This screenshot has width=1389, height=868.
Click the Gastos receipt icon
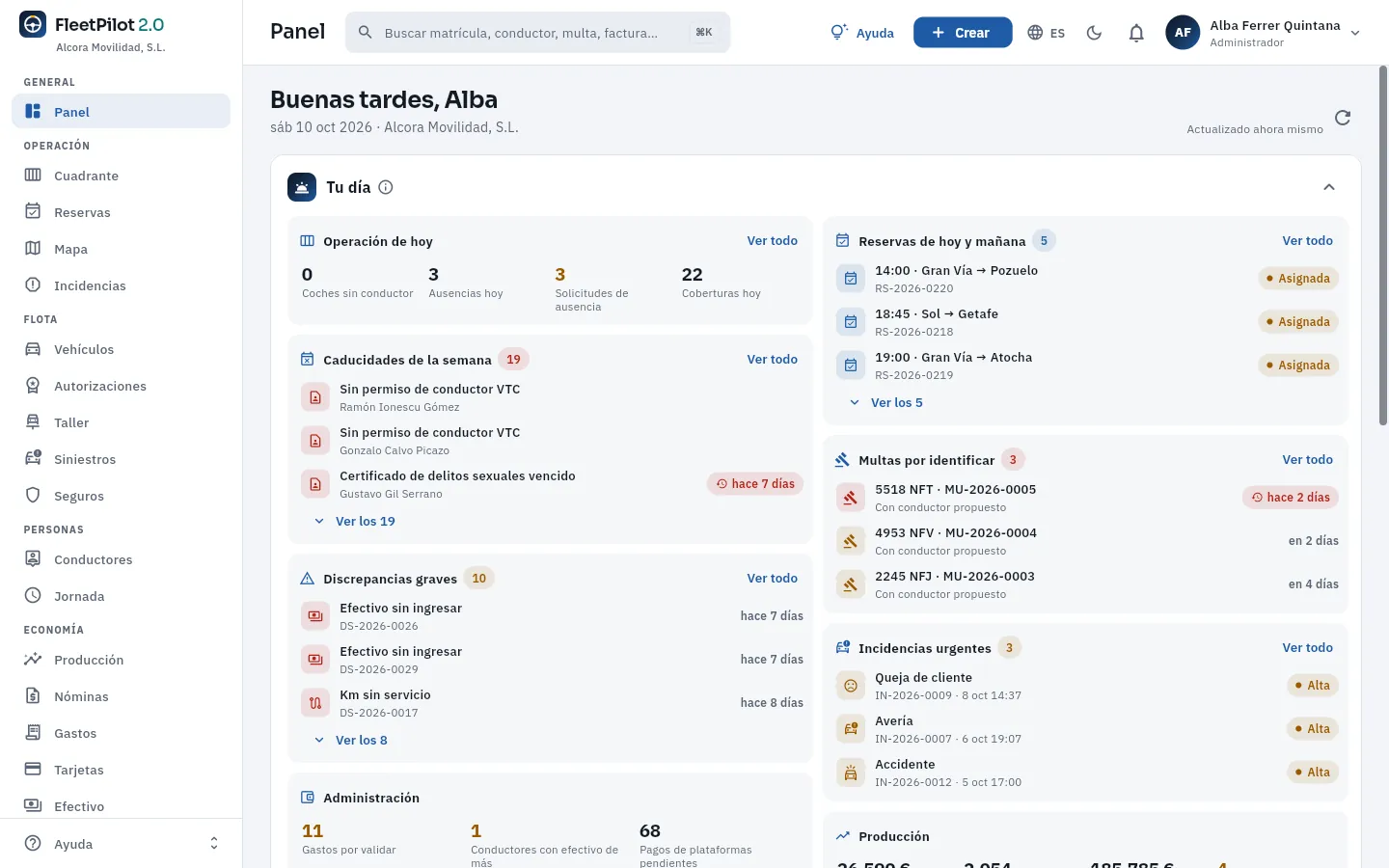[33, 733]
